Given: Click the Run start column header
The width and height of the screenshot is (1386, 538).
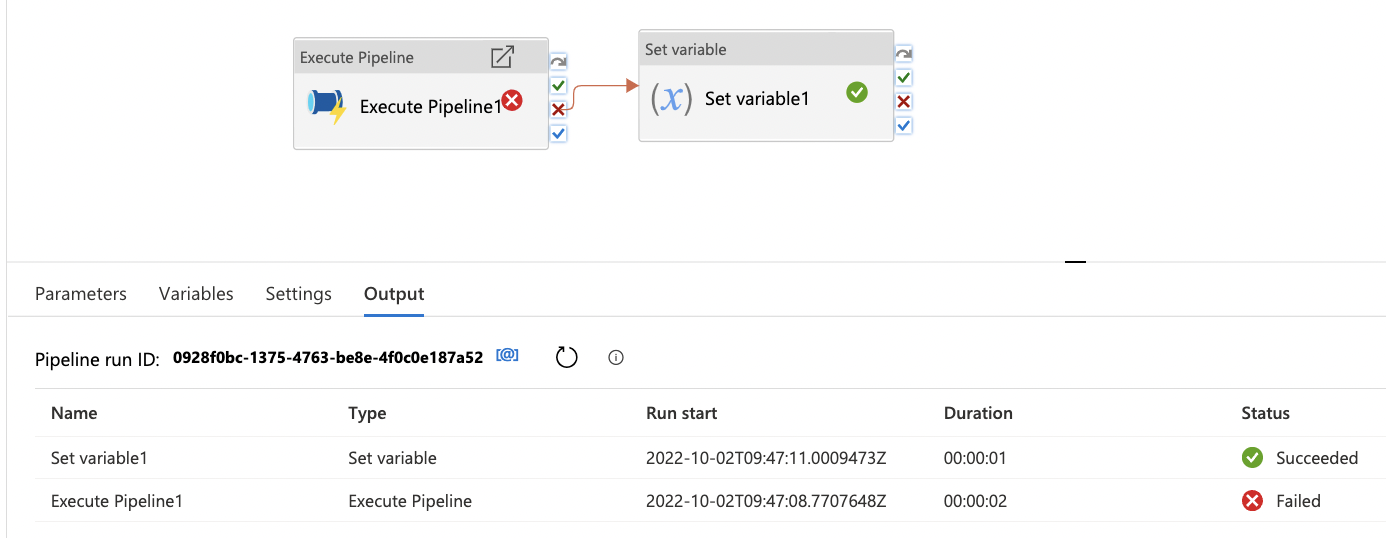Looking at the screenshot, I should (681, 413).
